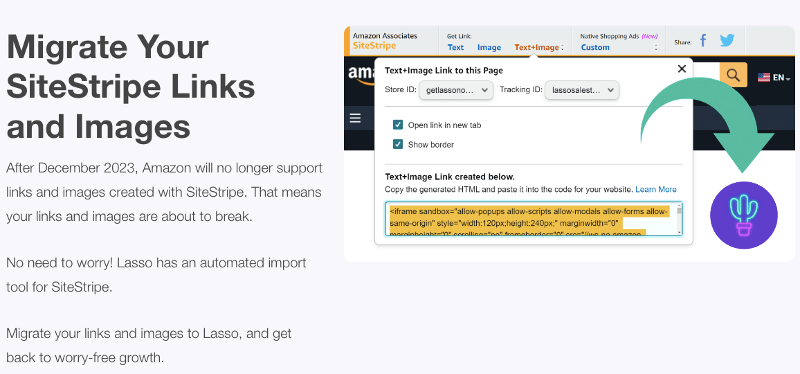Open the Store ID dropdown
Screen dimensions: 800x374
tap(456, 90)
